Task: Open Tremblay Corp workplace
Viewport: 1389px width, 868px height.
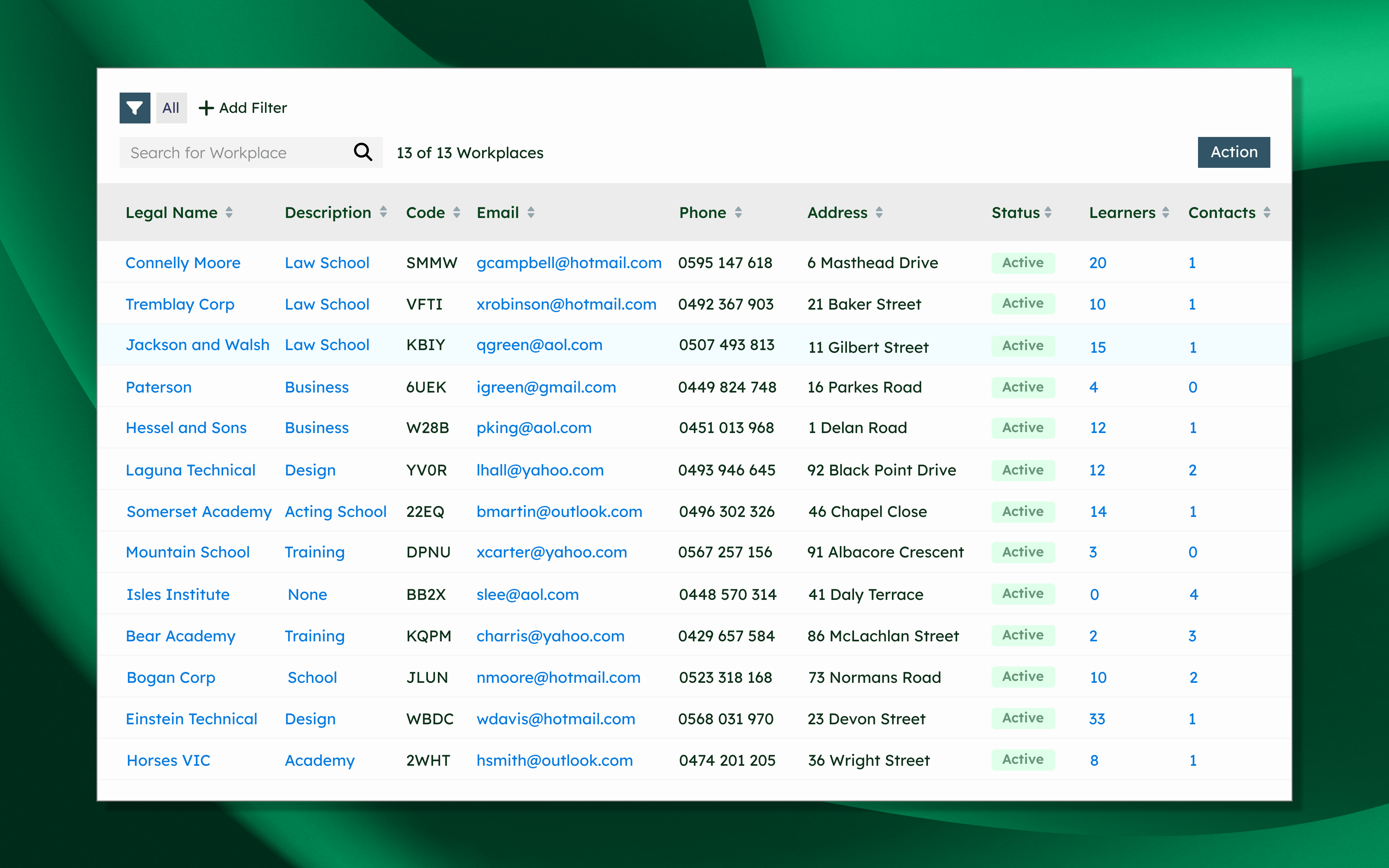Action: (180, 304)
